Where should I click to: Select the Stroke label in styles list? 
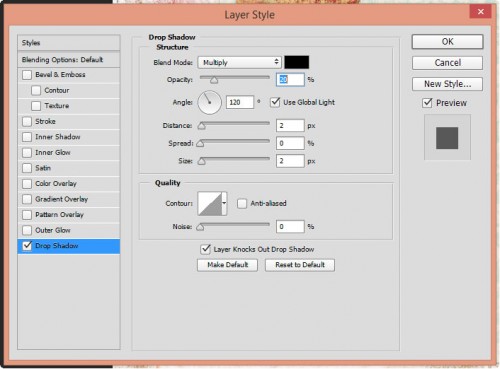(x=45, y=121)
